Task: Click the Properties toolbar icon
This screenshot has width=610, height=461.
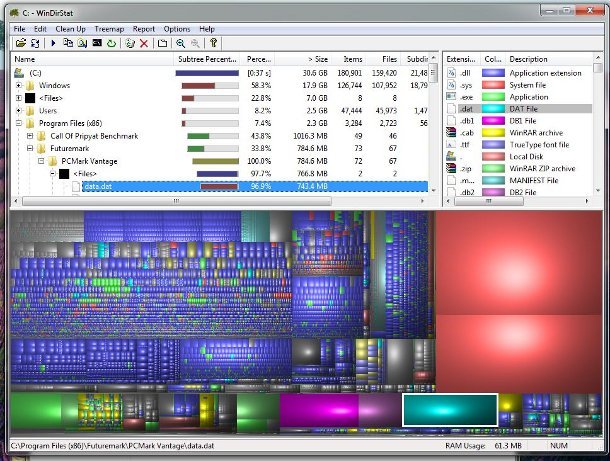Action: coord(162,43)
